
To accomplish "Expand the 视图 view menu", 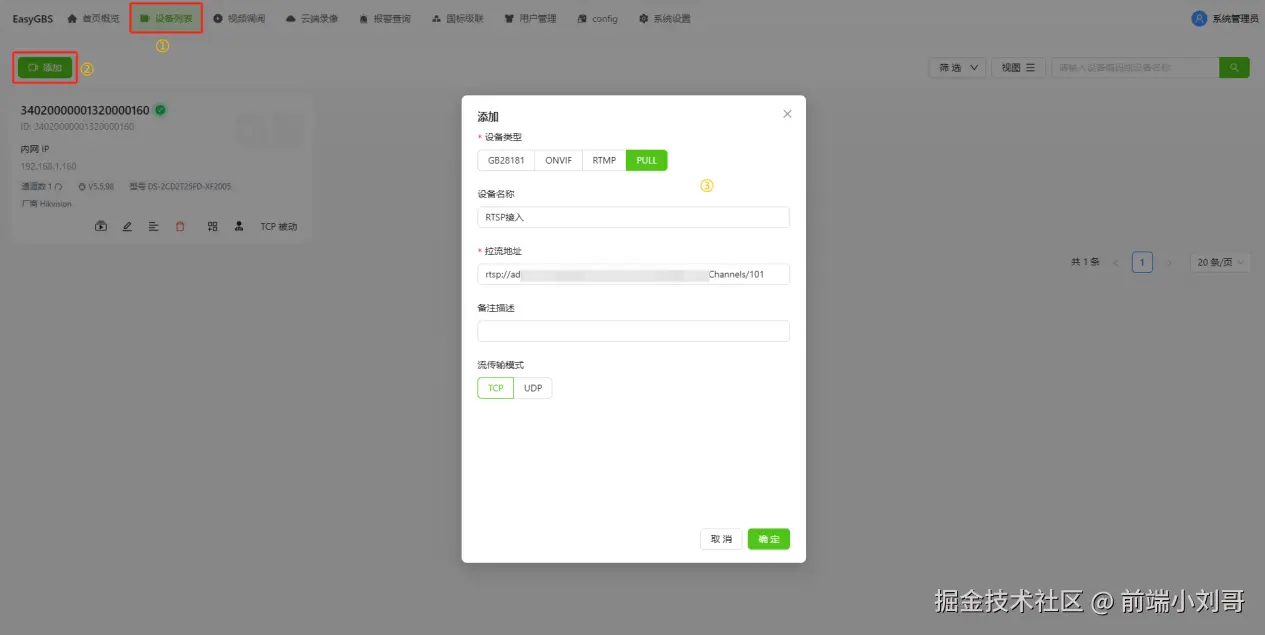I will click(x=1018, y=67).
